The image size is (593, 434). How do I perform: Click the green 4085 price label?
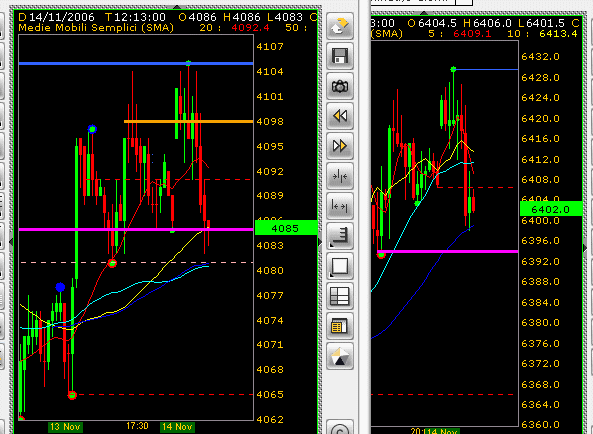[x=286, y=228]
